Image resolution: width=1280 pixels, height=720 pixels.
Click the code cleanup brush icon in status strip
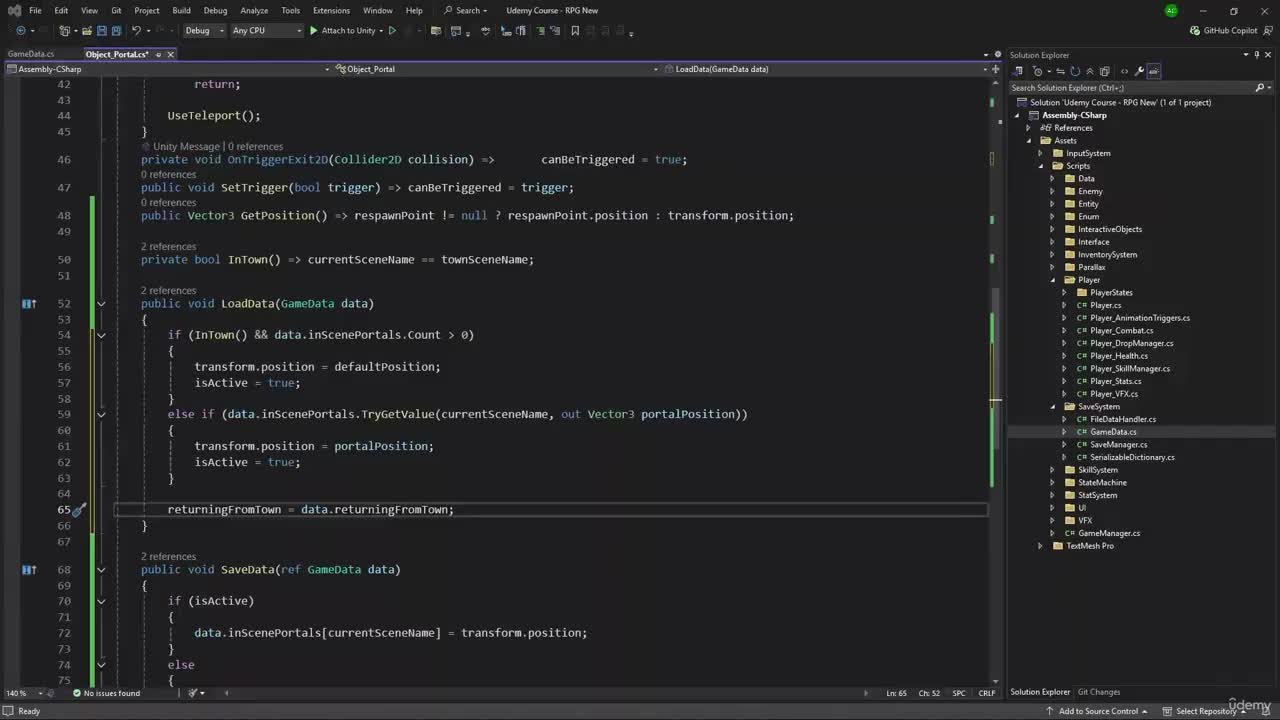(x=194, y=693)
